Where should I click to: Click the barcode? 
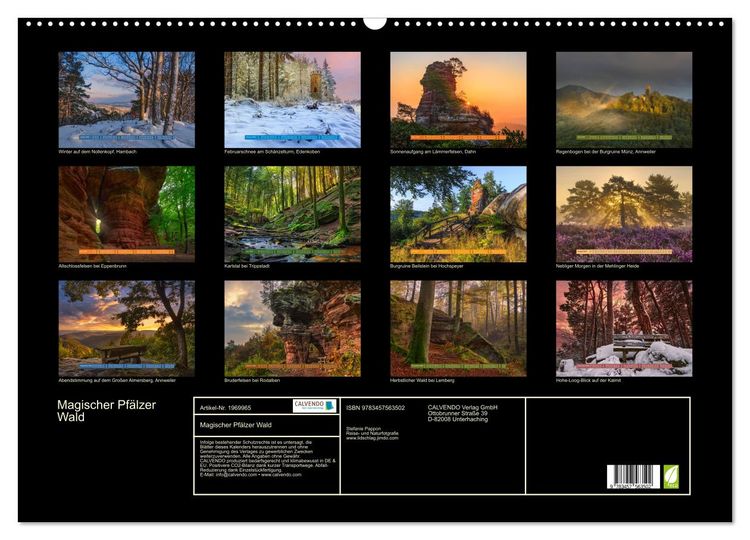point(633,476)
